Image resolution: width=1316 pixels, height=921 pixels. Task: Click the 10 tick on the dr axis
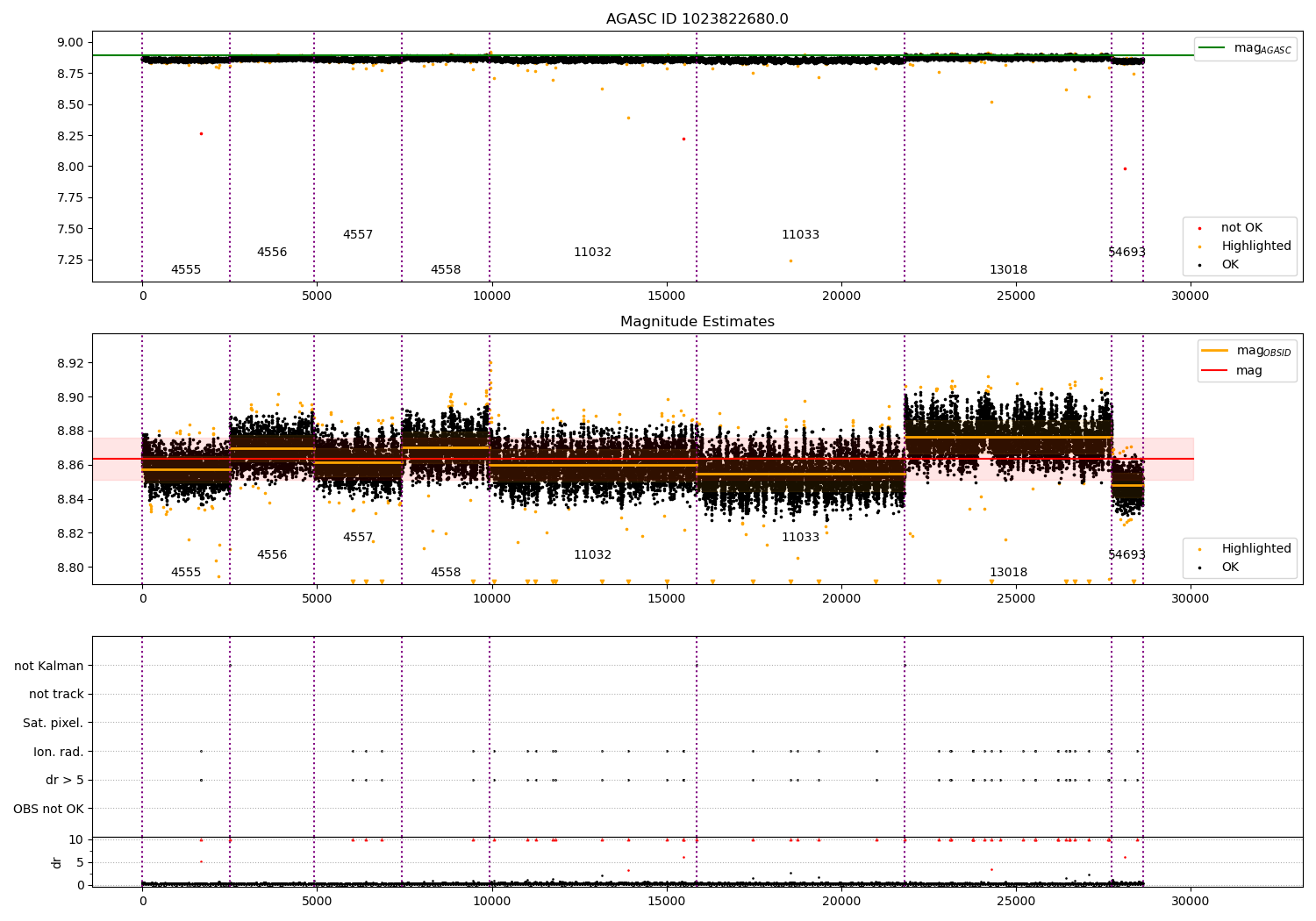coord(77,839)
